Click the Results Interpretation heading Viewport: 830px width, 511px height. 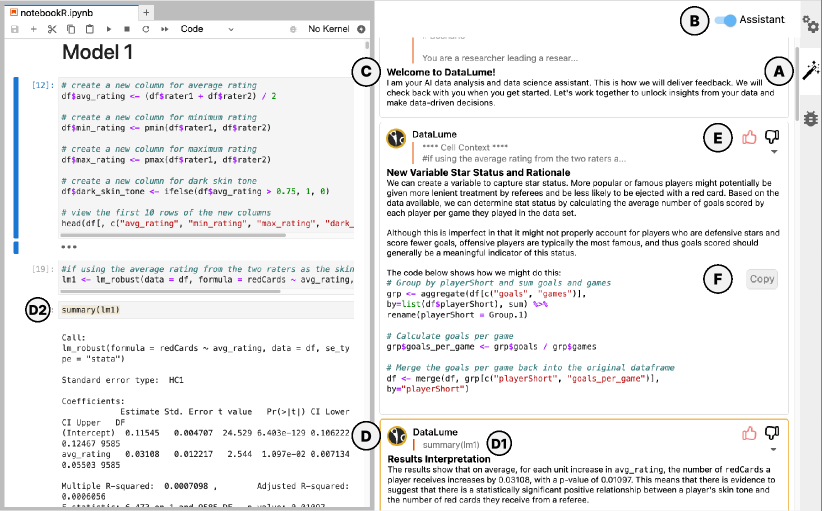[439, 459]
